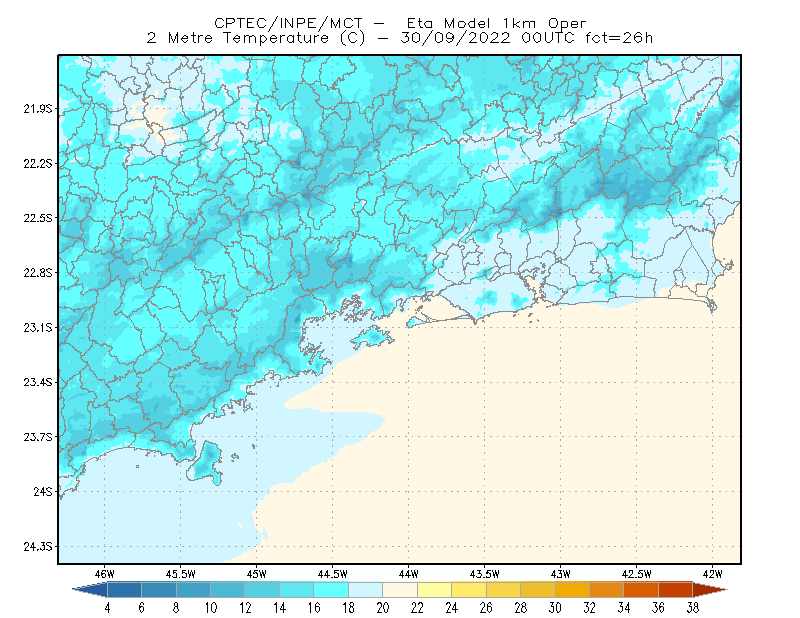Viewport: 800px width, 618px height.
Task: Click the colorbar value label 38
Action: click(x=692, y=608)
